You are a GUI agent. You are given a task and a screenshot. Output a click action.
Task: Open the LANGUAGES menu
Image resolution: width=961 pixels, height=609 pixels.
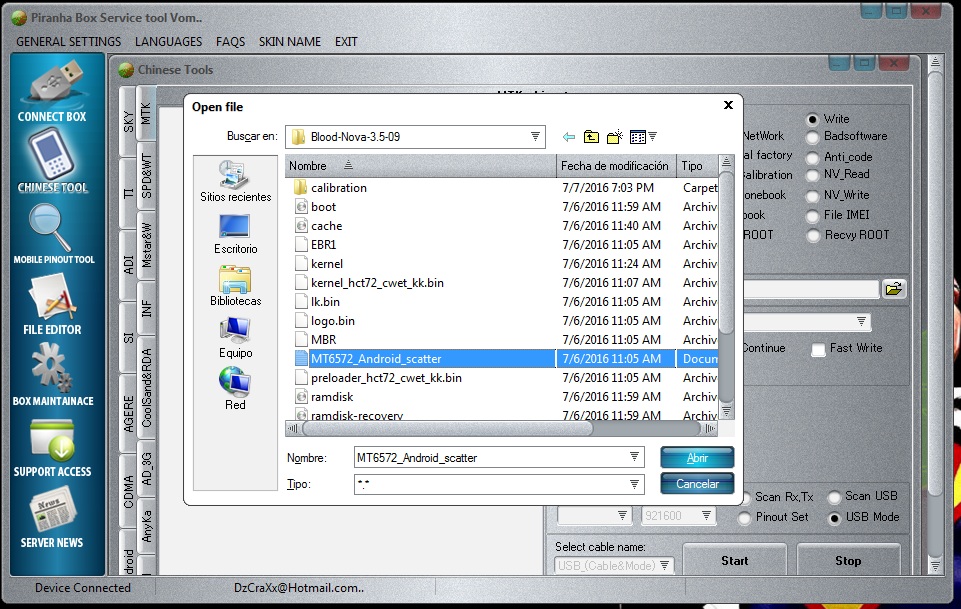pyautogui.click(x=168, y=42)
